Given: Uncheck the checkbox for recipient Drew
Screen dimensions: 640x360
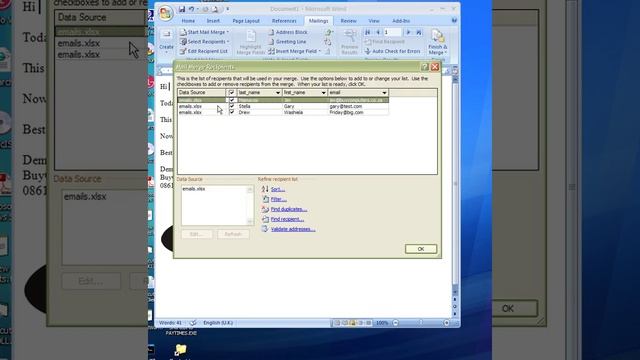Looking at the screenshot, I should coord(232,112).
